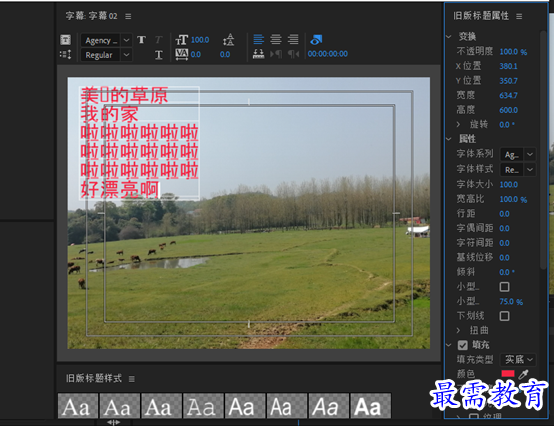Click the 宽高比 value 100.0 %
Viewport: 554px width, 426px height.
[513, 199]
